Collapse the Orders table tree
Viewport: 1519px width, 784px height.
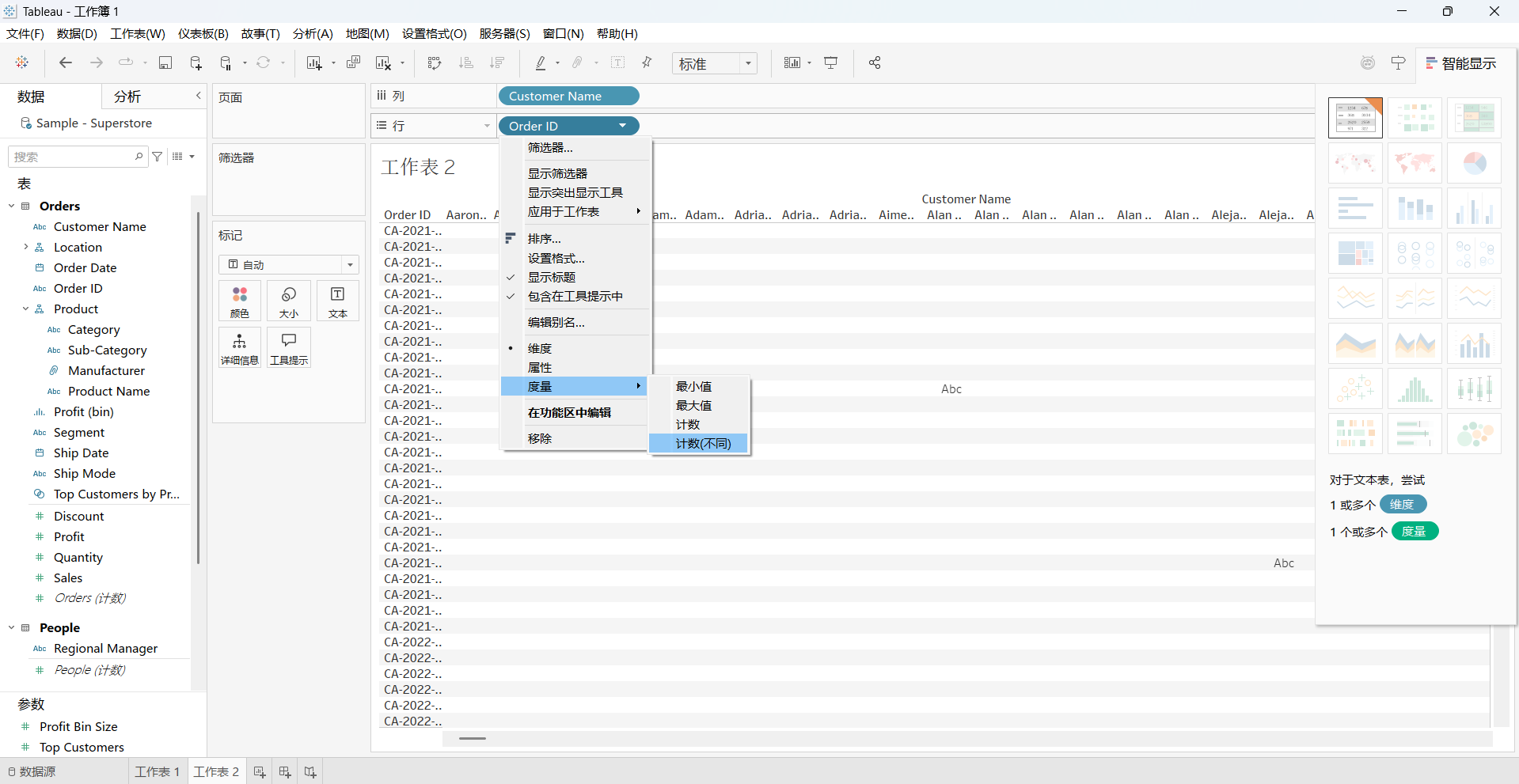pos(11,206)
